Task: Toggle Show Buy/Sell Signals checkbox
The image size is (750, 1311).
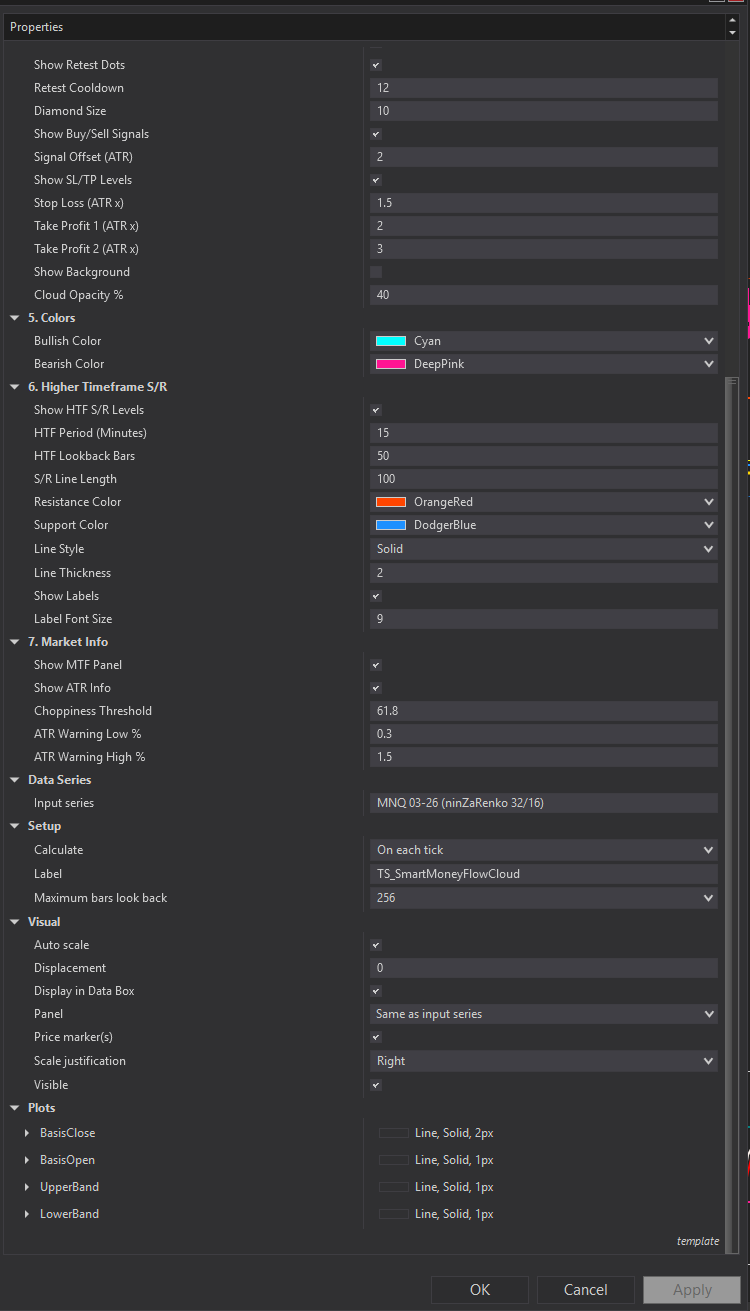Action: pyautogui.click(x=376, y=134)
